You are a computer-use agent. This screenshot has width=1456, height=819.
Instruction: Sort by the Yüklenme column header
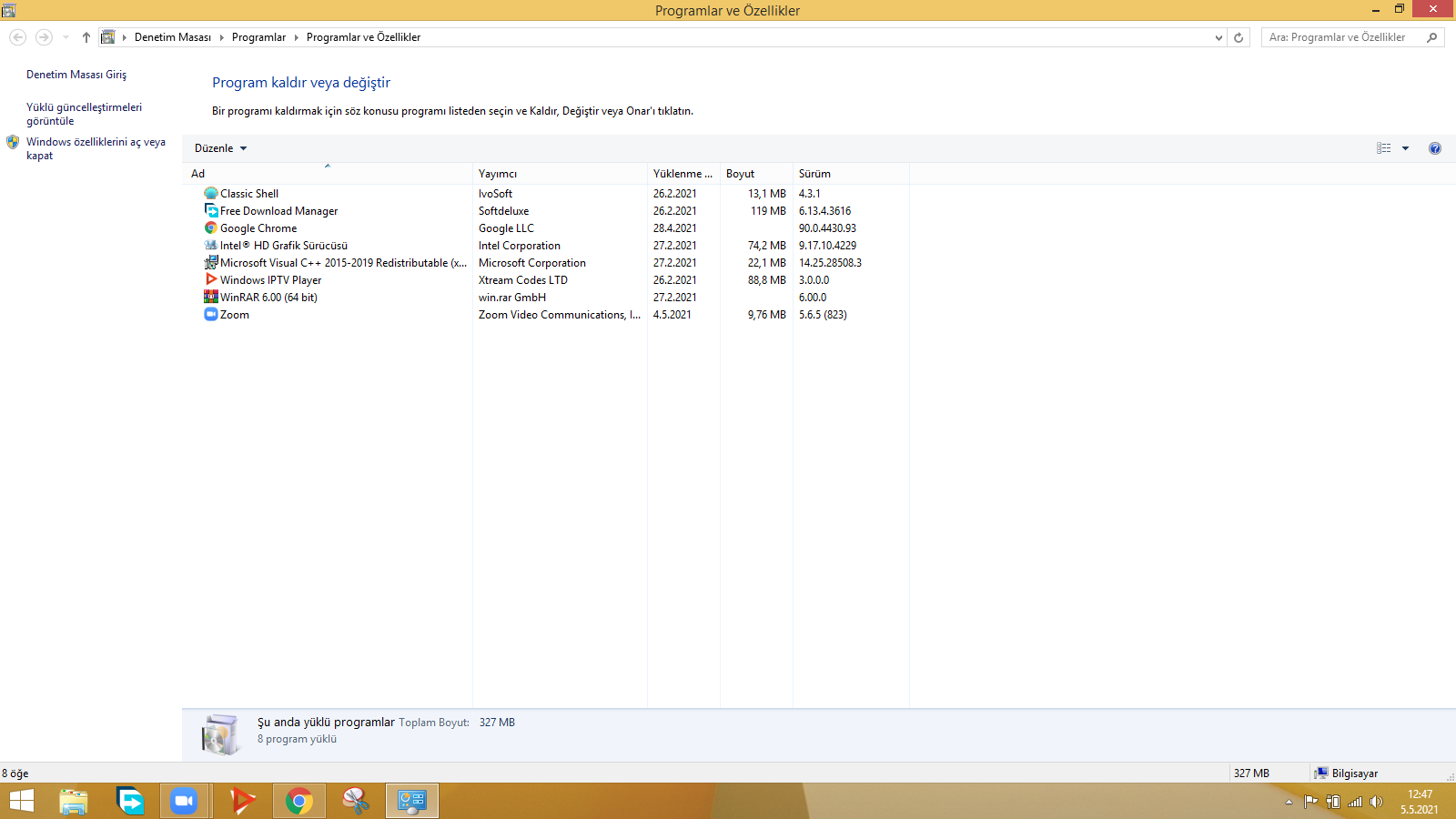coord(683,174)
